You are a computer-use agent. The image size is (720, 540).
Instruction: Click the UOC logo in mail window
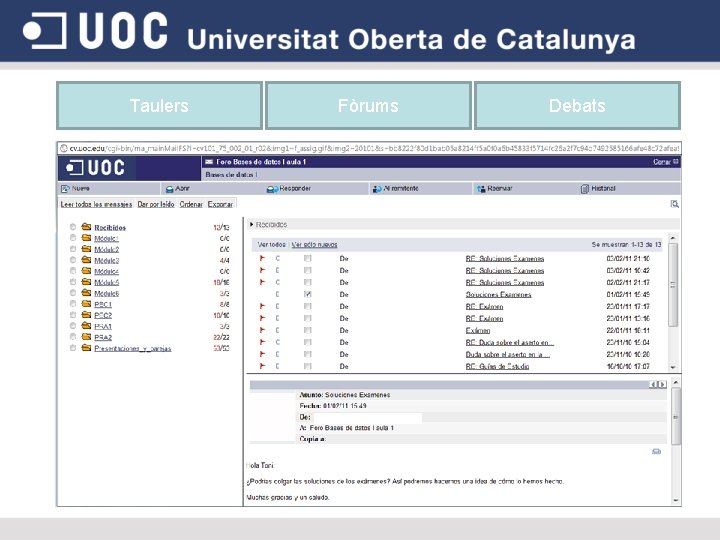(x=96, y=168)
